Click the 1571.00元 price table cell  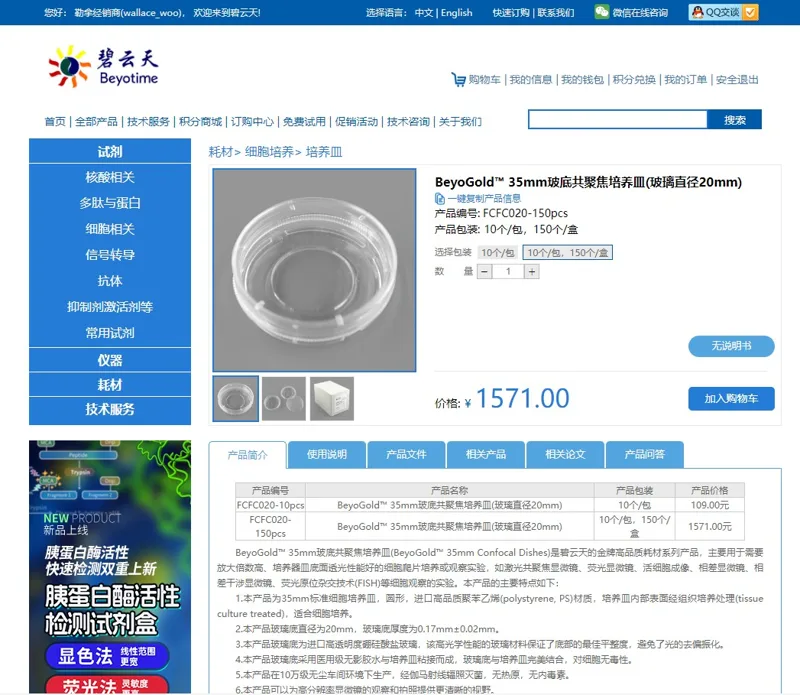click(709, 526)
